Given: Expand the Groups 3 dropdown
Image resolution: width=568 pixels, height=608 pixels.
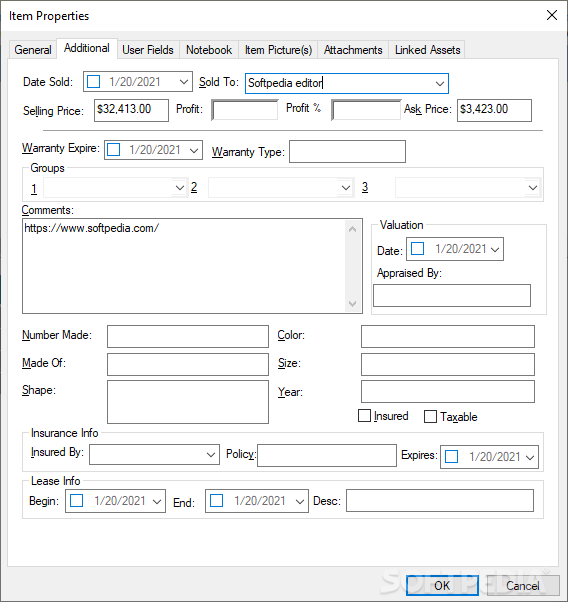Looking at the screenshot, I should 533,188.
